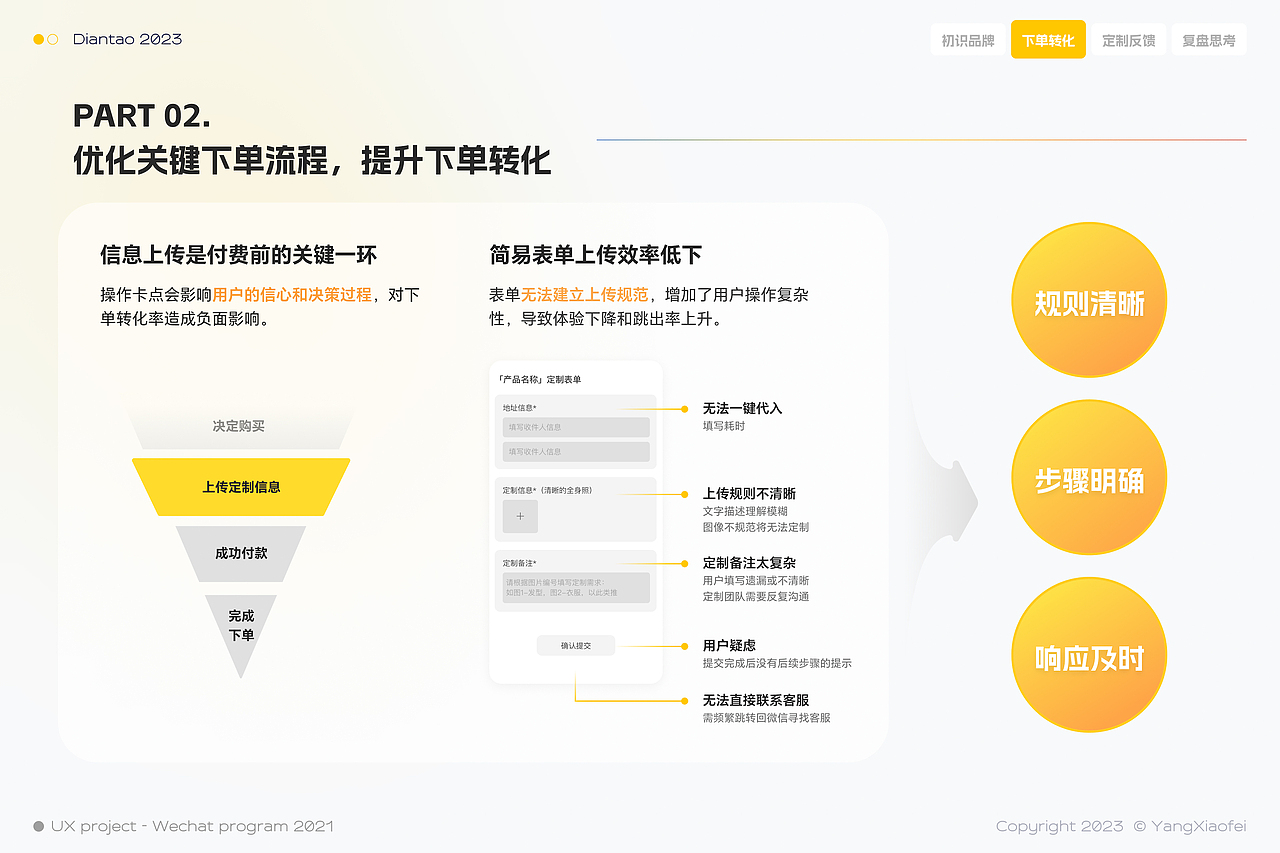The height and width of the screenshot is (853, 1280).
Task: Click the 规则清晰 orange circle
Action: click(x=1089, y=300)
